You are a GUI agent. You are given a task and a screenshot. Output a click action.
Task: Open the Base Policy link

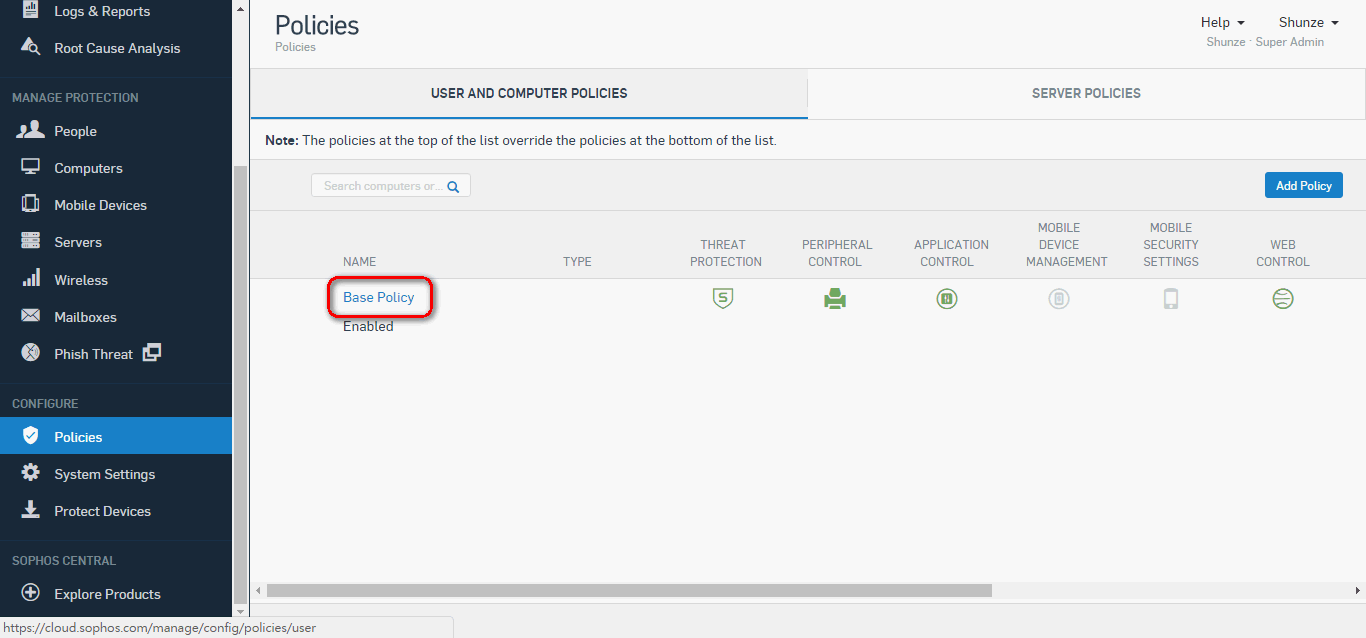pos(378,297)
